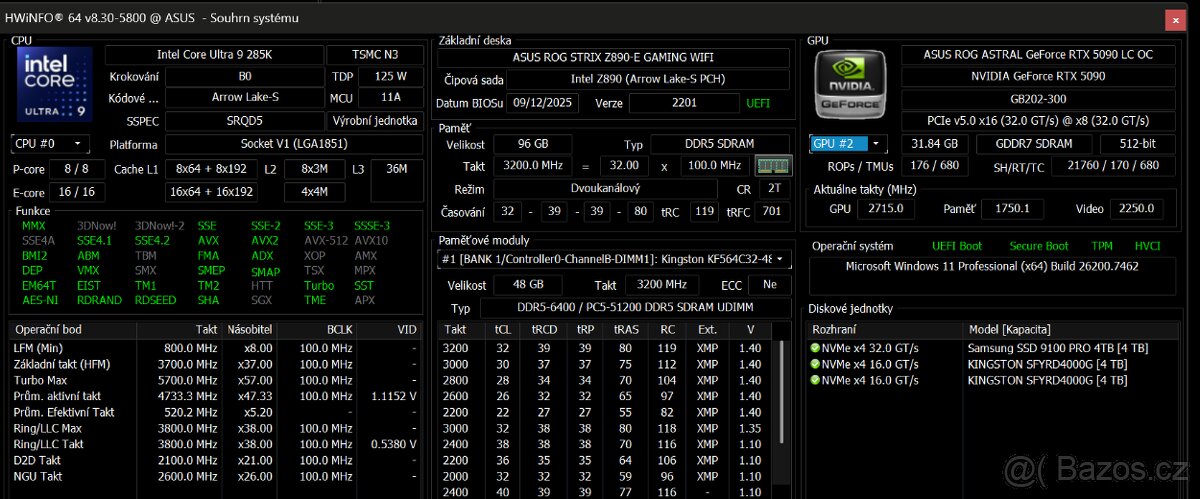Click the green UEFI label by BIOS version
1200x499 pixels.
(758, 103)
